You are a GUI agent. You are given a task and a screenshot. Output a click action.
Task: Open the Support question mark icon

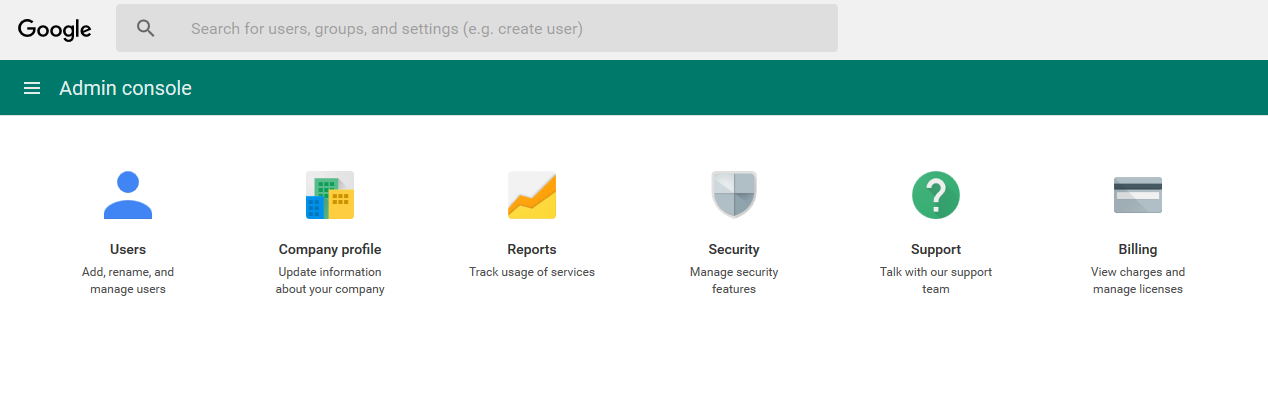click(936, 195)
